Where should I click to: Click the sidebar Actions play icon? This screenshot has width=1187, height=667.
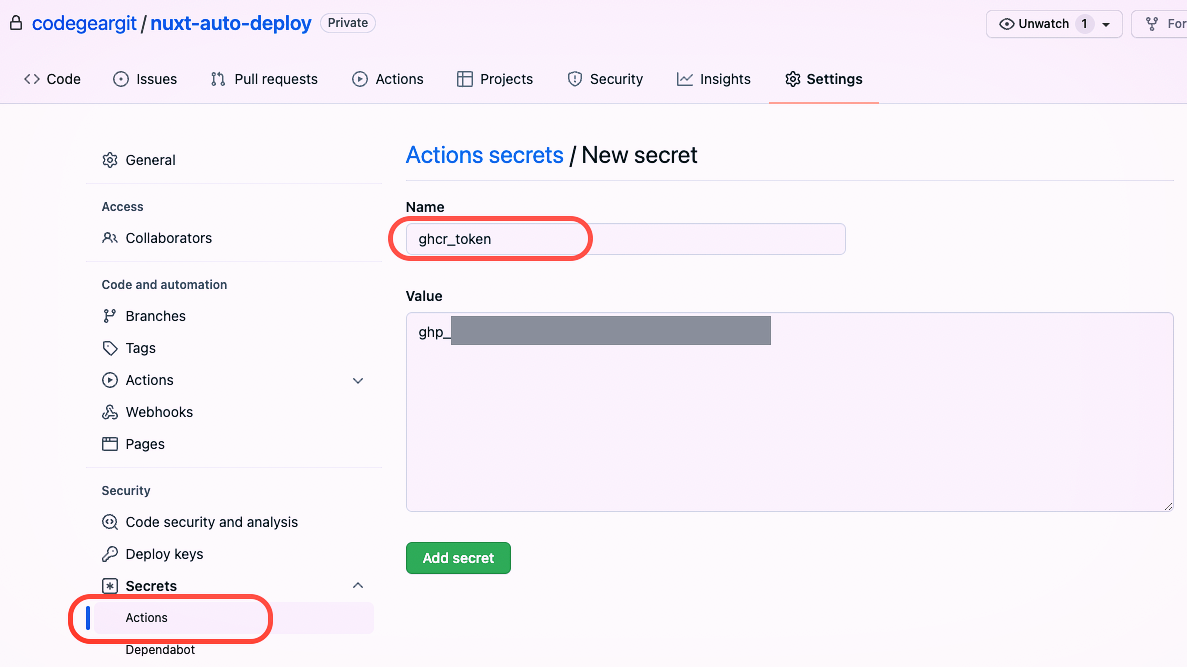(110, 380)
